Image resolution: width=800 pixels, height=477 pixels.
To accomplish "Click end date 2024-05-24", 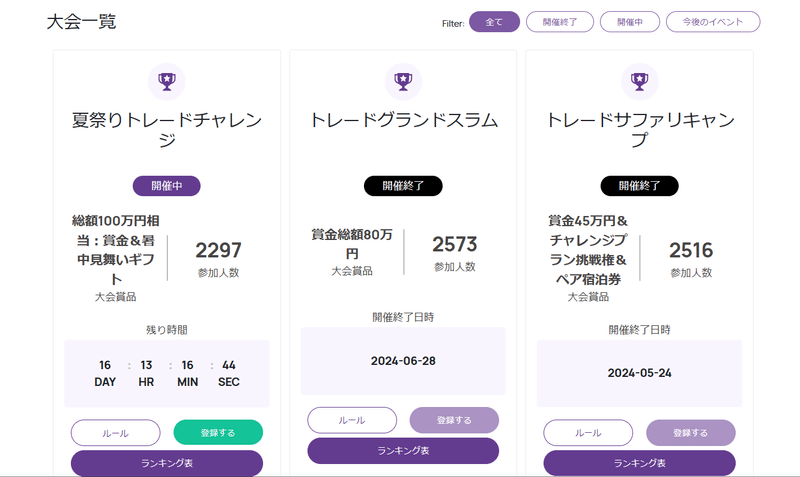I will [x=639, y=373].
